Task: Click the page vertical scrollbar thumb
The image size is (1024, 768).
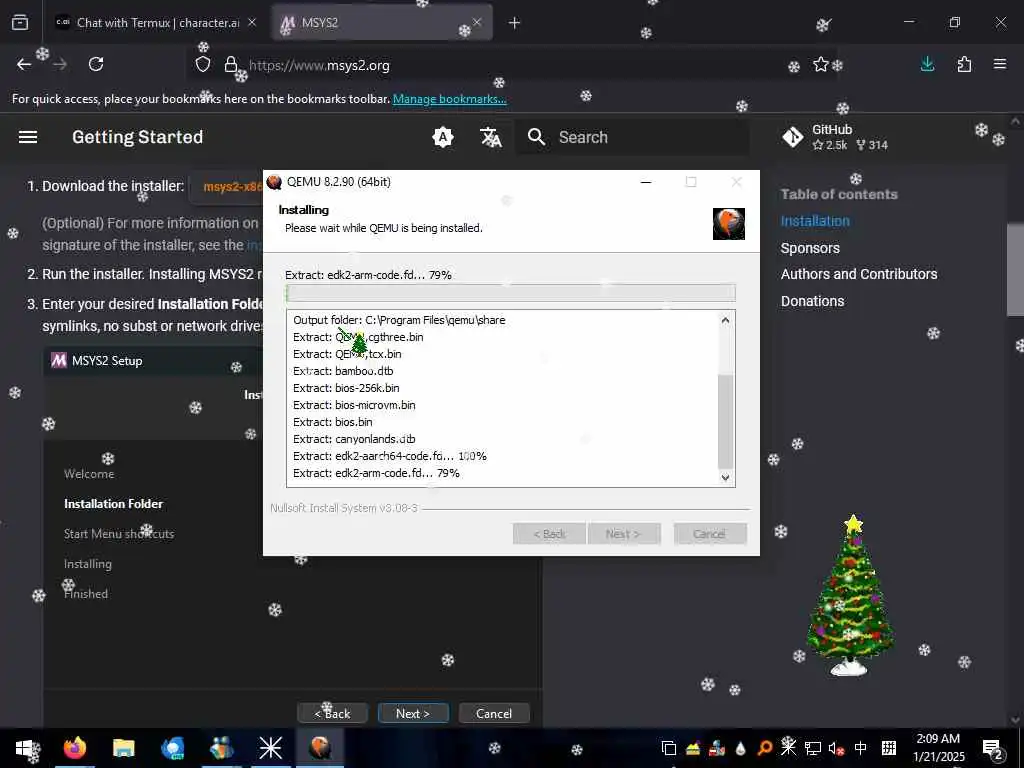Action: point(1015,269)
